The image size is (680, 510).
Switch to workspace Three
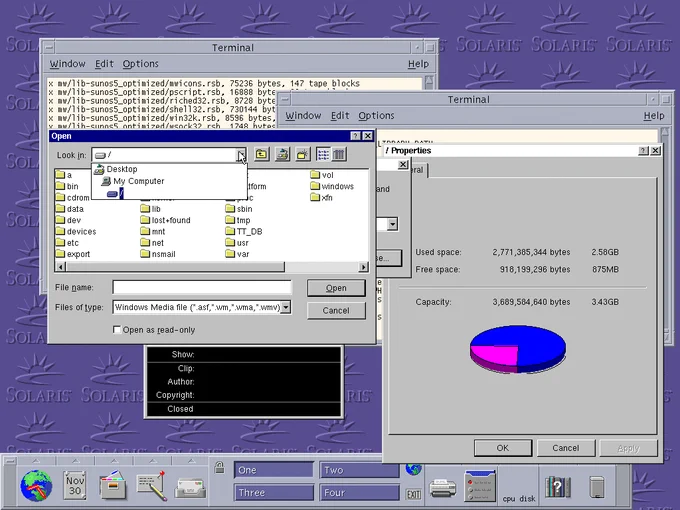[274, 493]
